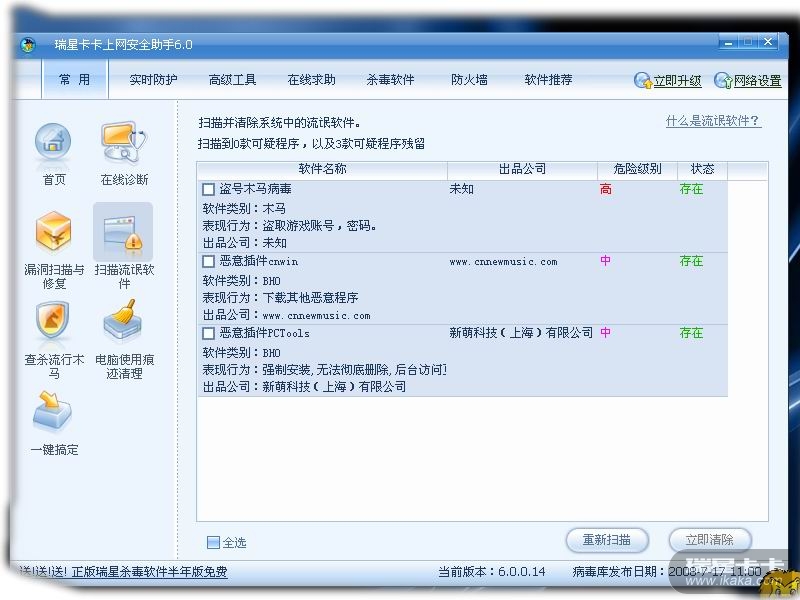Screen dimensions: 800x600
Task: Click the 立即升级 link
Action: pyautogui.click(x=677, y=81)
